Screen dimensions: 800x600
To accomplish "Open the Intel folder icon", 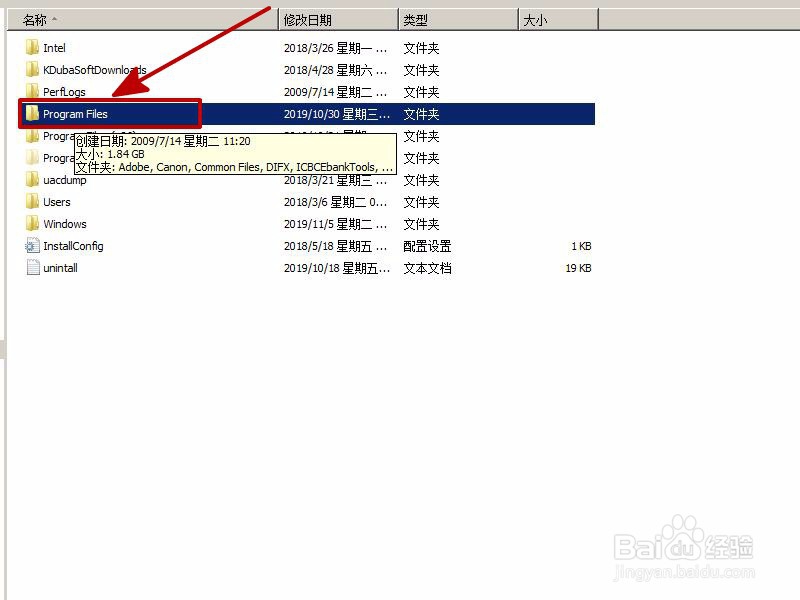I will point(33,47).
